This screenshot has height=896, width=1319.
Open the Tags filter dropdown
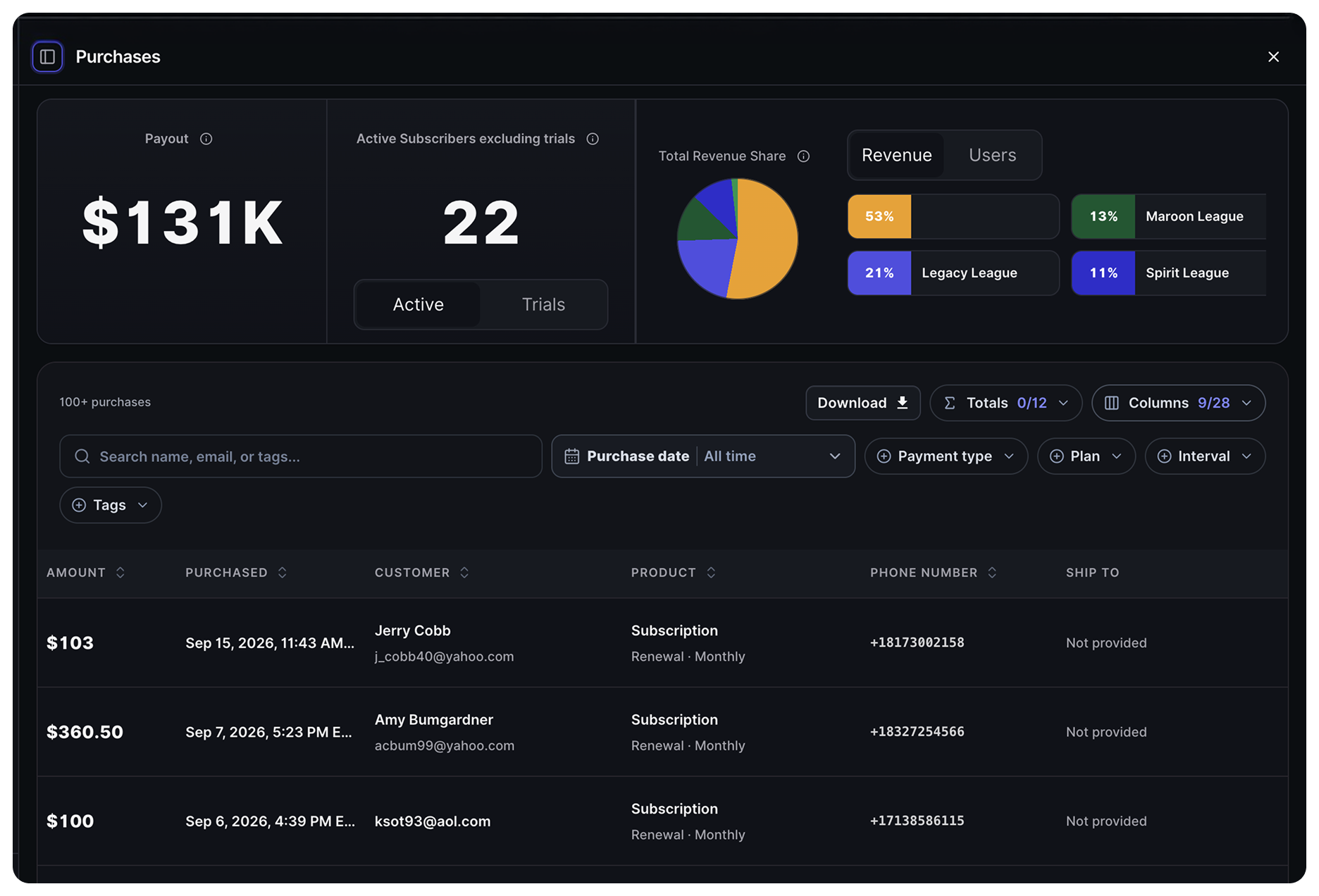111,505
